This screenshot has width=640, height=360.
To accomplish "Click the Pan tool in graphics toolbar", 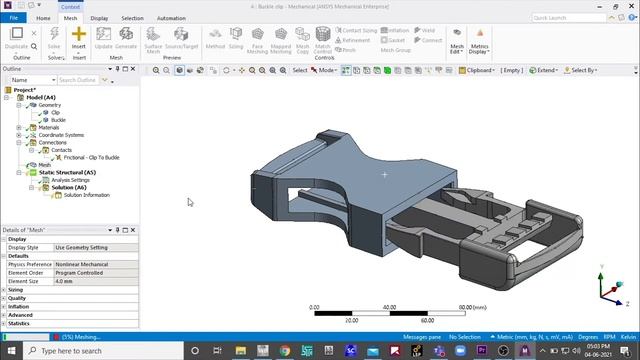I will (242, 70).
